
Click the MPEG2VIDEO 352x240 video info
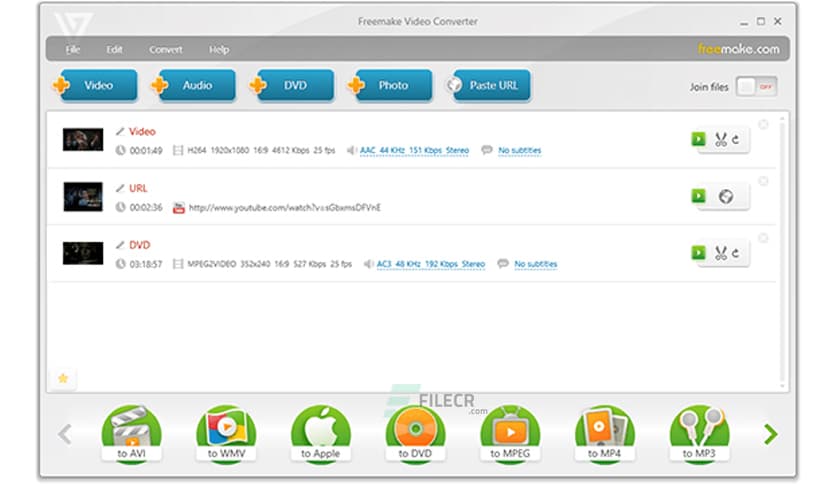coord(269,264)
